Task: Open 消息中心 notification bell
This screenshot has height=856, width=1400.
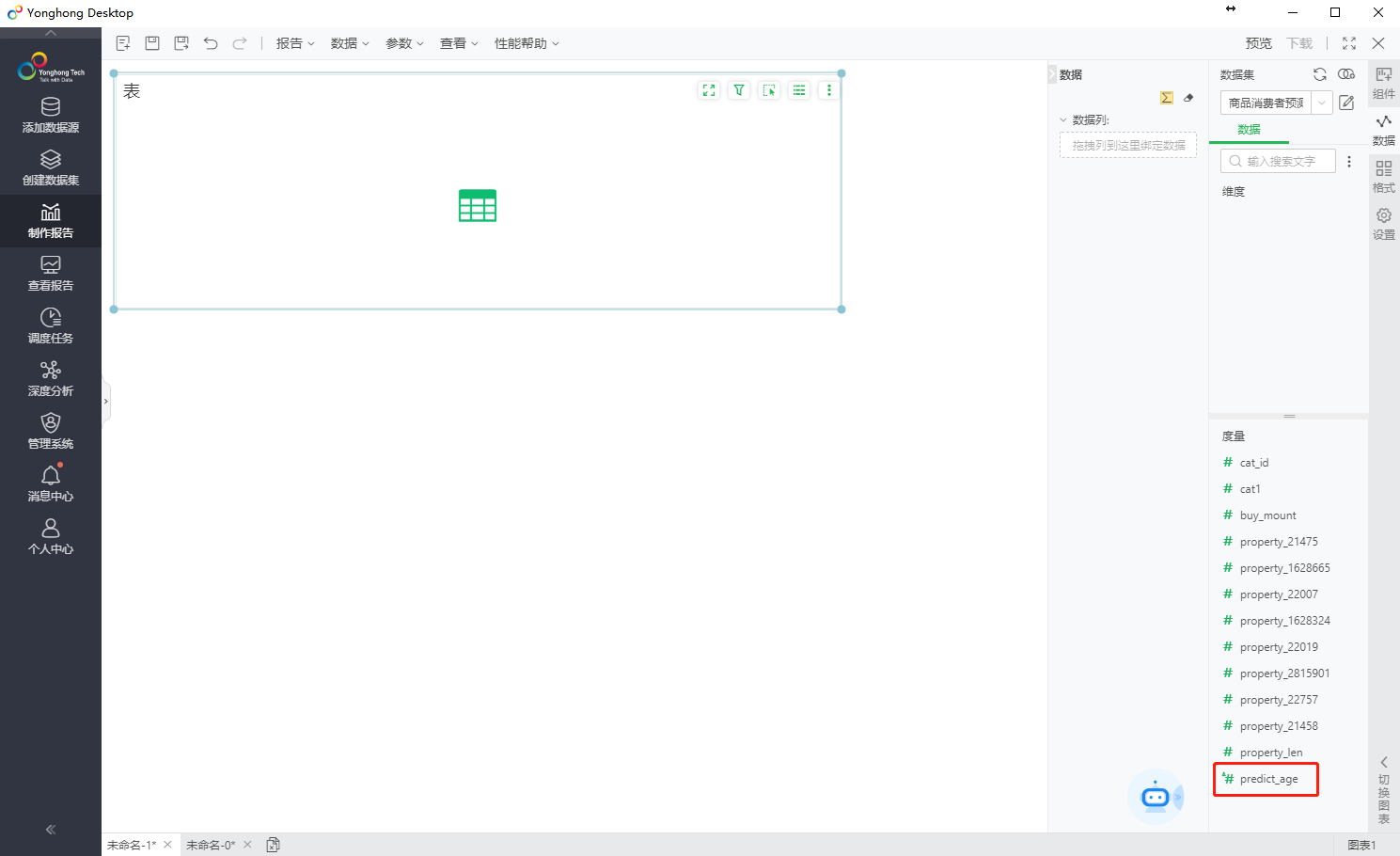Action: (x=51, y=483)
